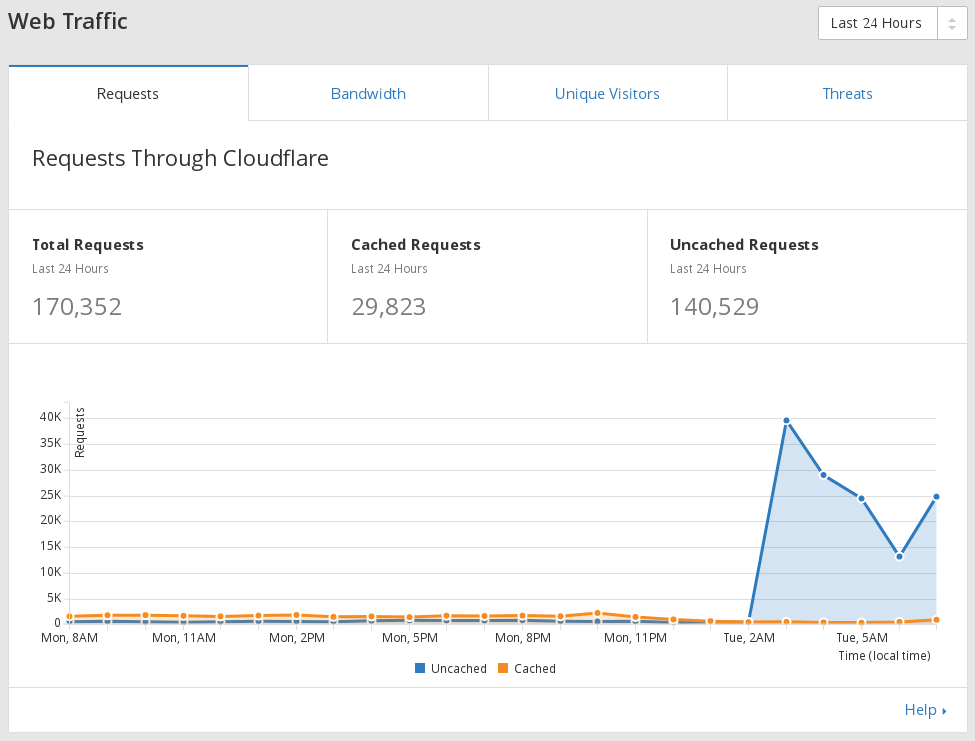
Task: Click the Mon, 2PM axis label
Action: coord(297,638)
